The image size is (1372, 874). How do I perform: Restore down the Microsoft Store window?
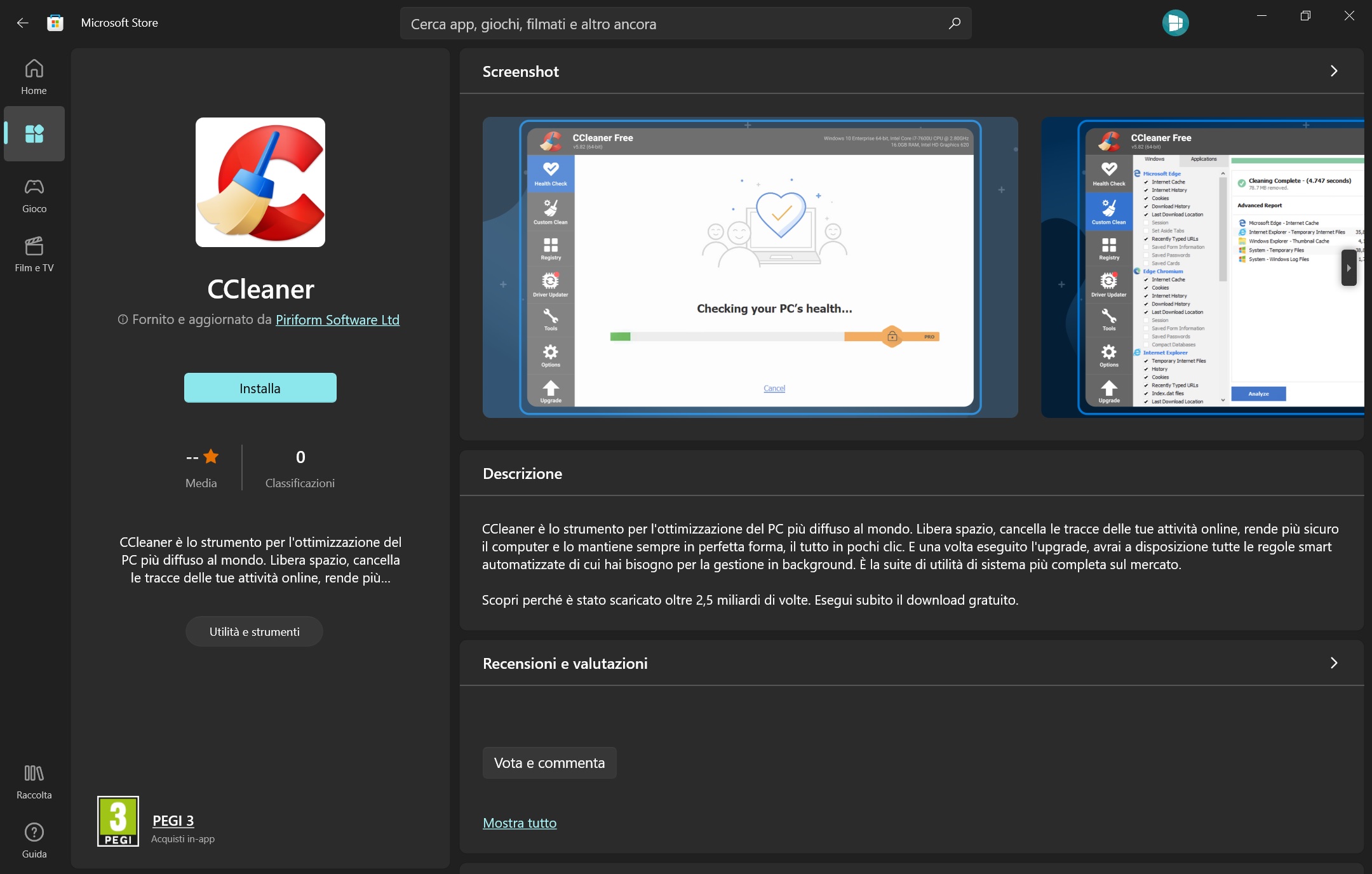(x=1305, y=16)
